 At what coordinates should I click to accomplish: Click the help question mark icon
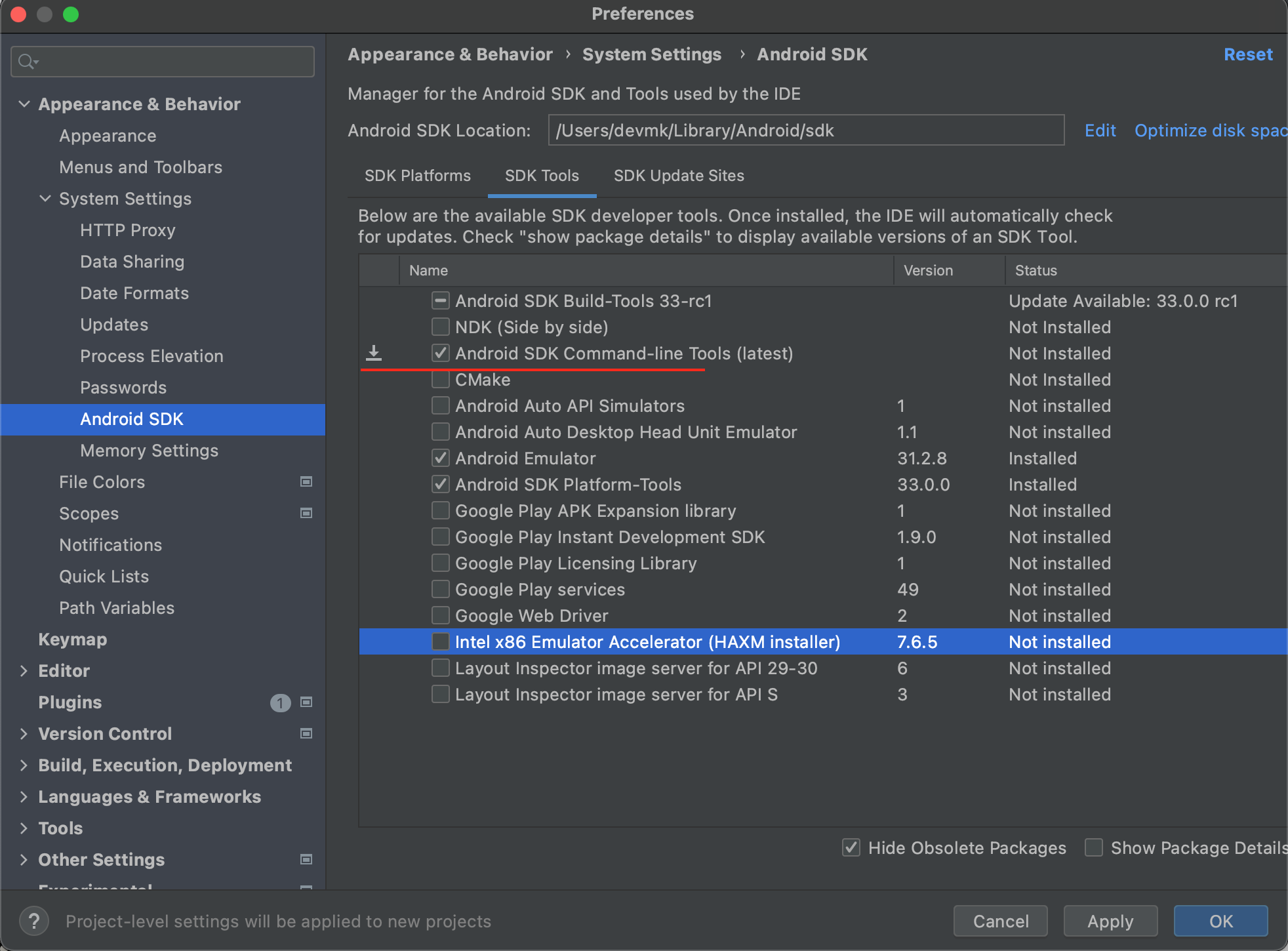(x=34, y=921)
